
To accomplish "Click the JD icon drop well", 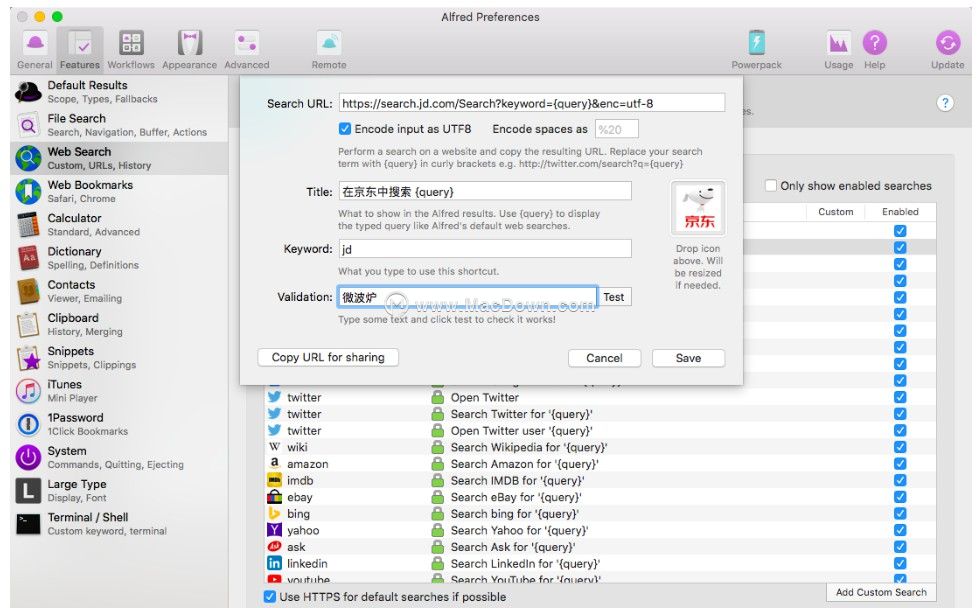I will (x=698, y=208).
